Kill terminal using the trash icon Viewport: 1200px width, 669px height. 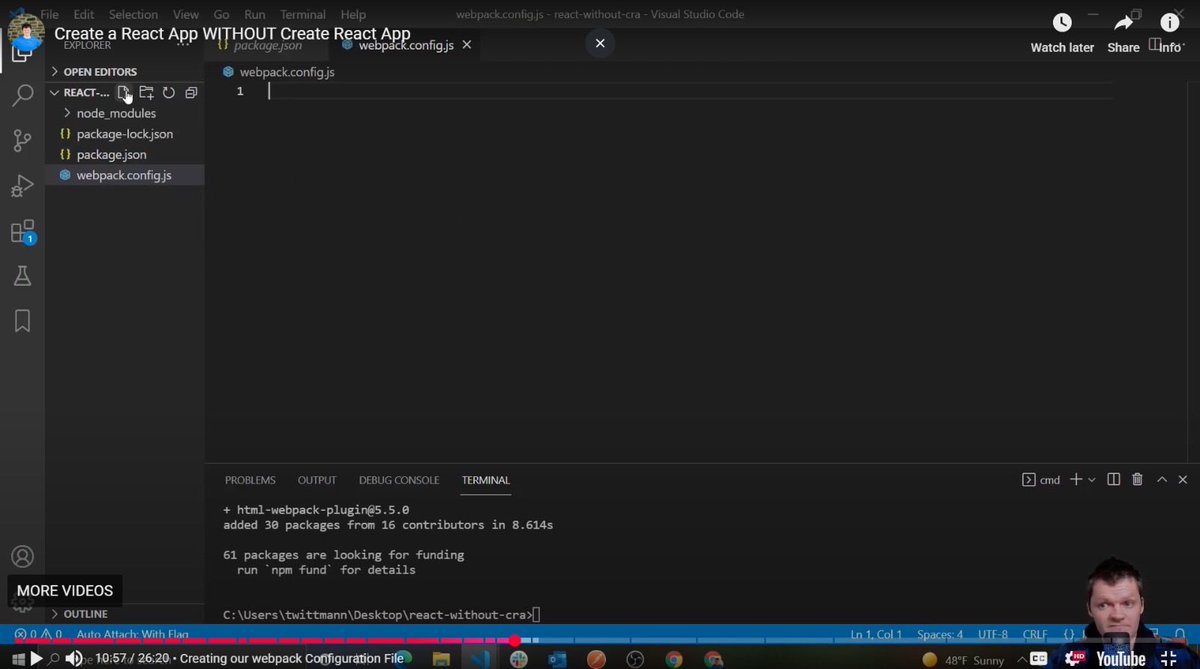tap(1137, 480)
